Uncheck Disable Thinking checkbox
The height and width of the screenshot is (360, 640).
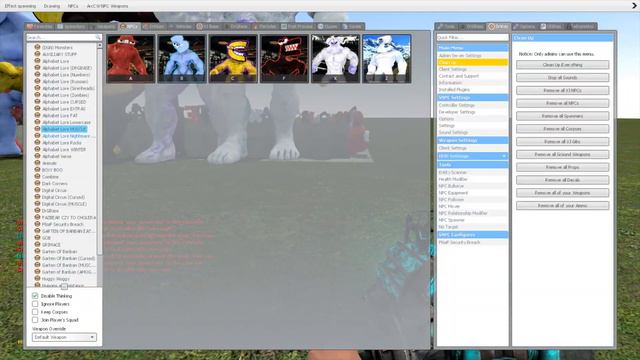click(35, 296)
